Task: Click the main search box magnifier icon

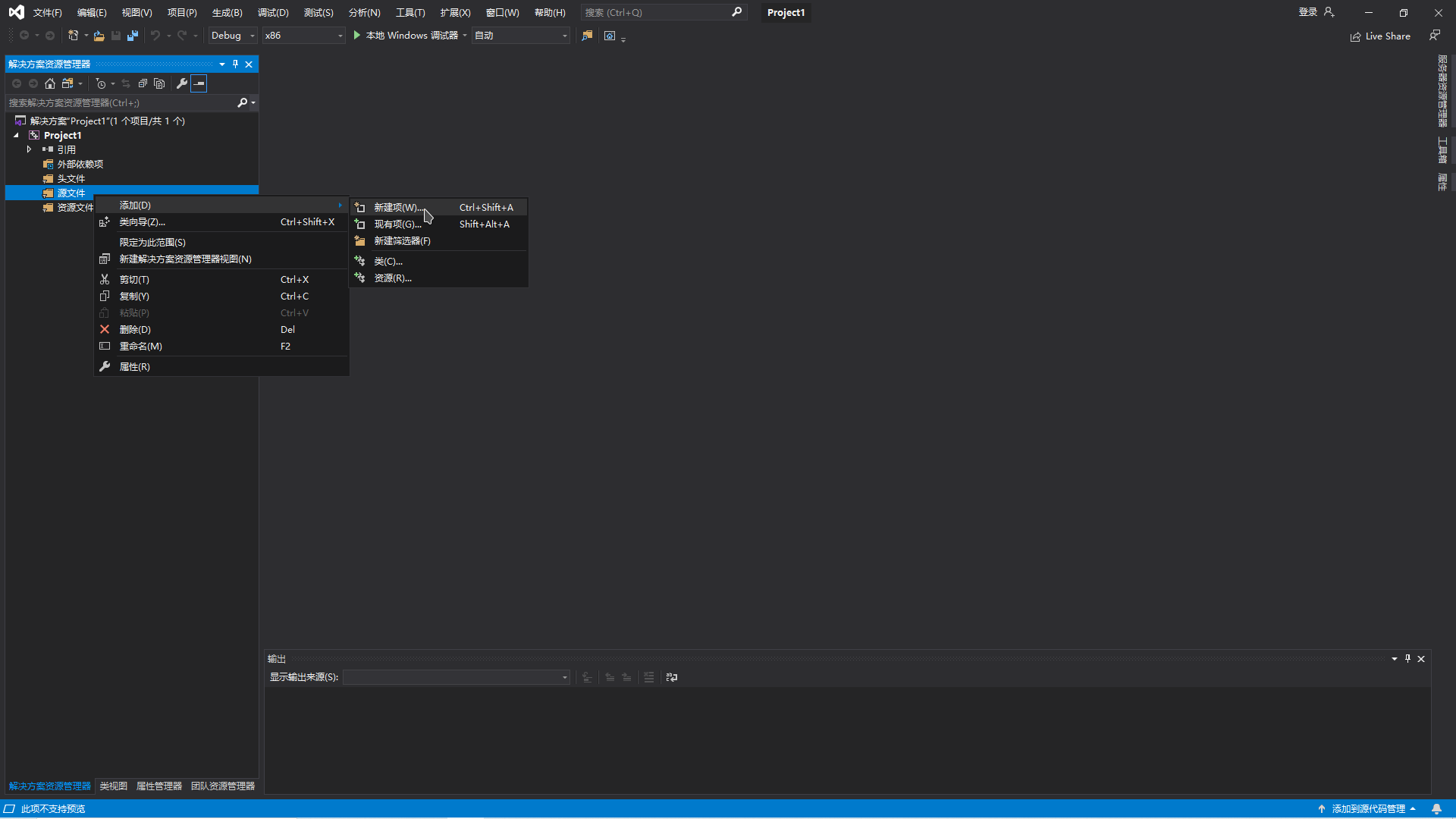Action: click(x=736, y=12)
